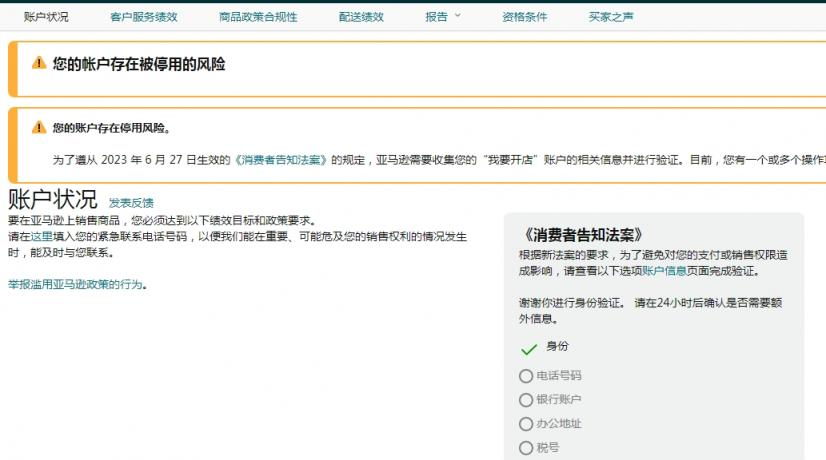Select the 电话号码 radio option
This screenshot has width=826, height=460.
pyautogui.click(x=526, y=376)
